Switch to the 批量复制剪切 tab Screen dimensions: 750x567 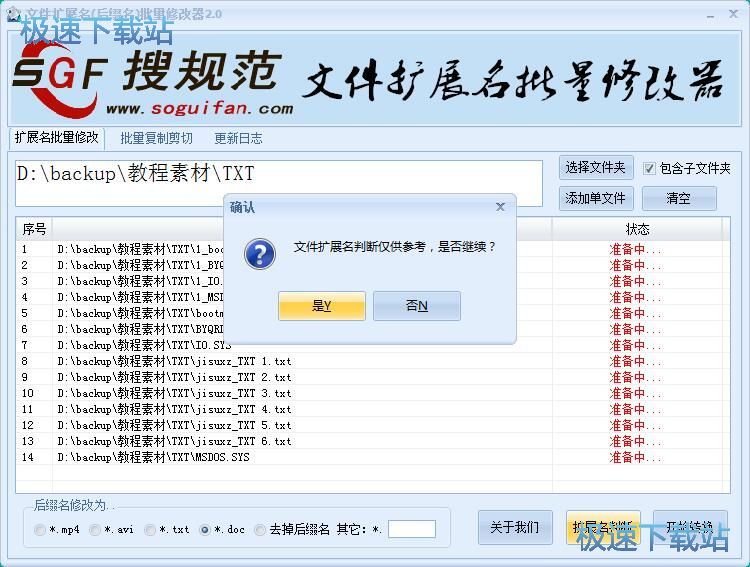click(x=156, y=138)
